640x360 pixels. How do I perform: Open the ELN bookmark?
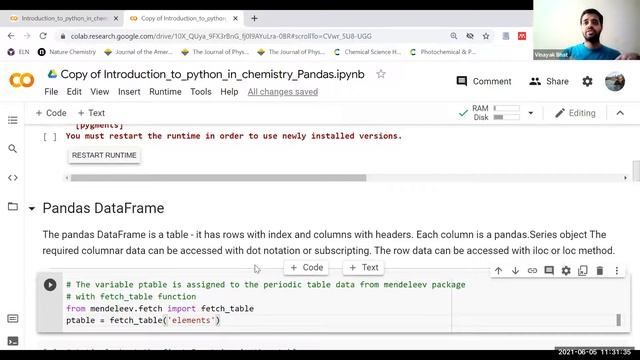point(19,52)
